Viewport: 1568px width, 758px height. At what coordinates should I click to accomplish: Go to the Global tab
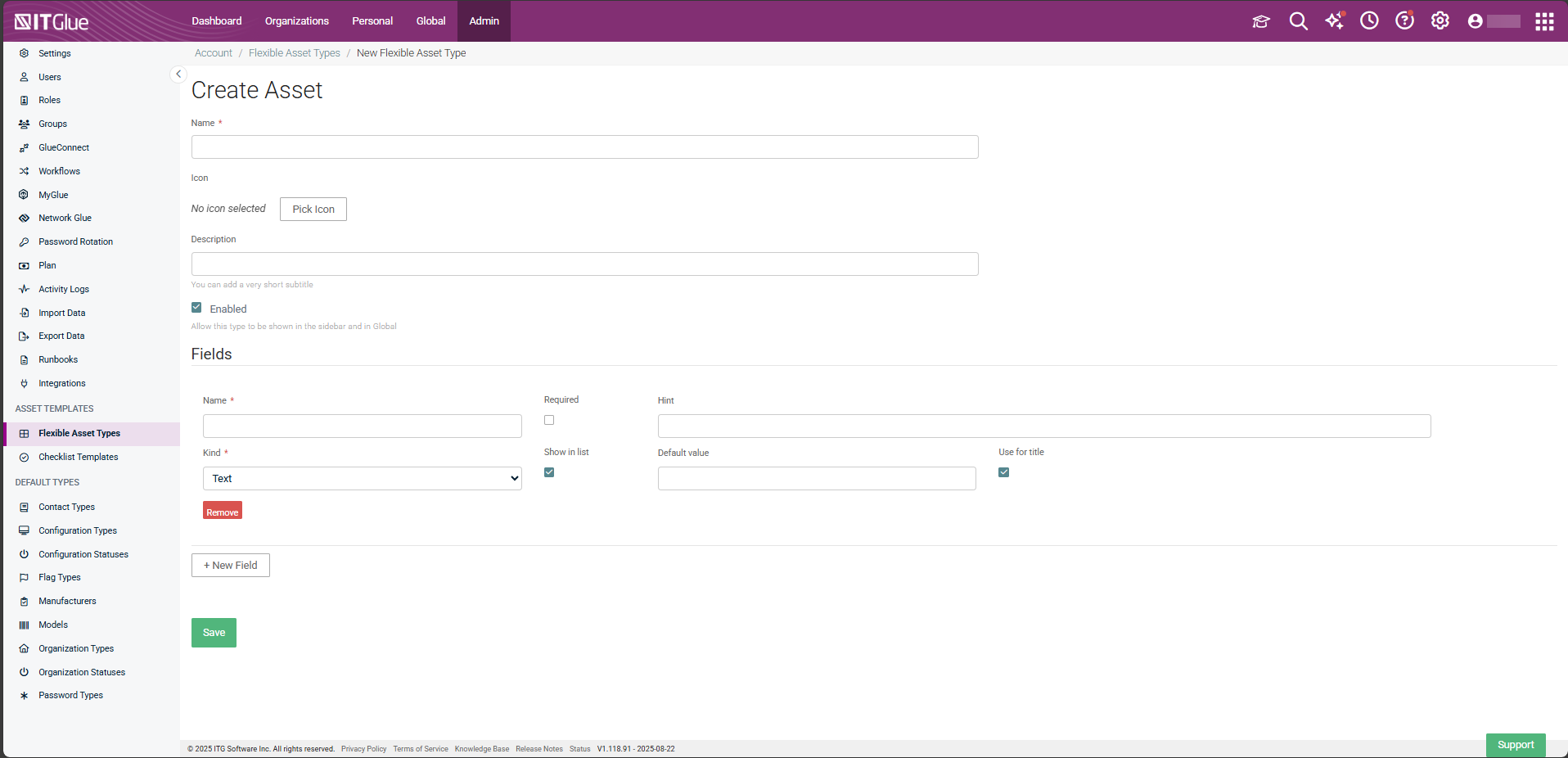(430, 21)
